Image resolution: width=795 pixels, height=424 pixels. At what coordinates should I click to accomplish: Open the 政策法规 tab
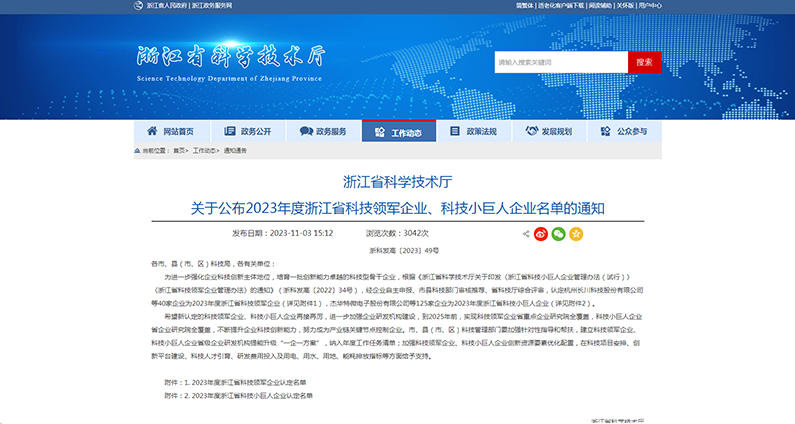coord(474,131)
